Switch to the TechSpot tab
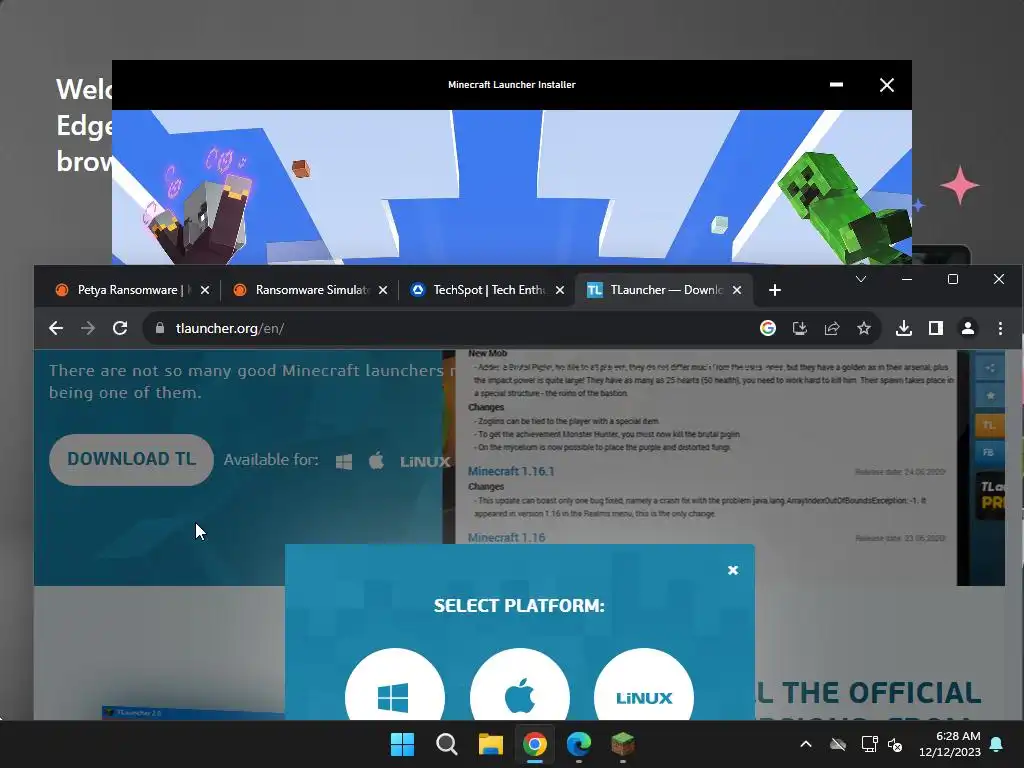 tap(487, 290)
